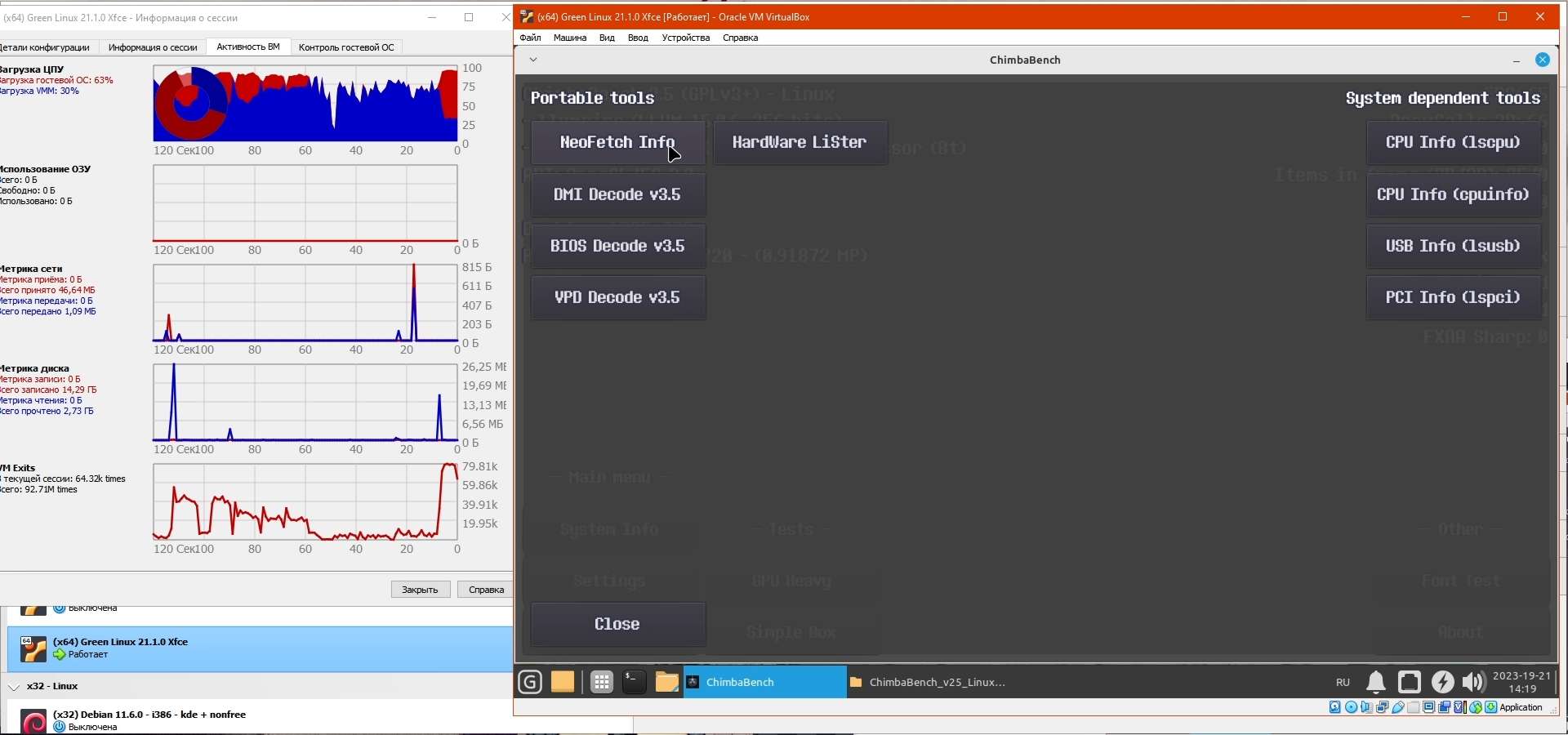Click the Debian swirl VM icon
Image resolution: width=1568 pixels, height=735 pixels.
33,722
